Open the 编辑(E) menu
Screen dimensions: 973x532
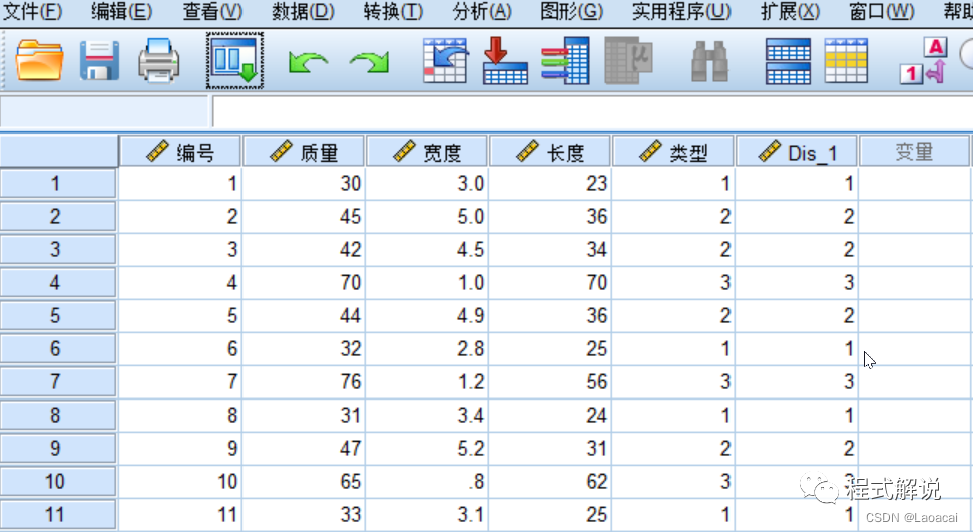coord(122,11)
